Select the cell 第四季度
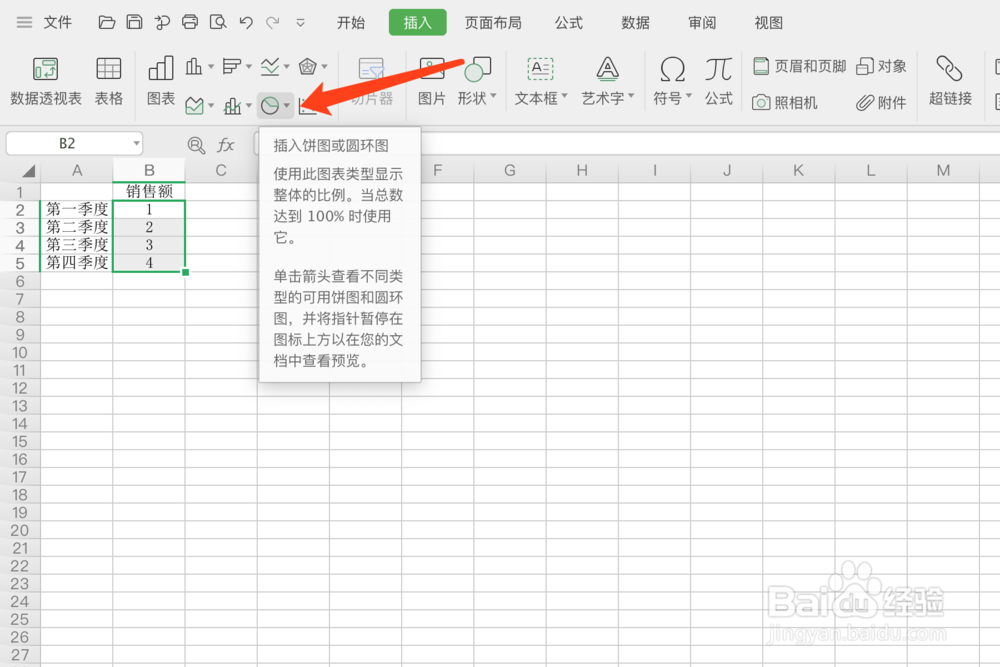The image size is (1000, 667). (77, 263)
